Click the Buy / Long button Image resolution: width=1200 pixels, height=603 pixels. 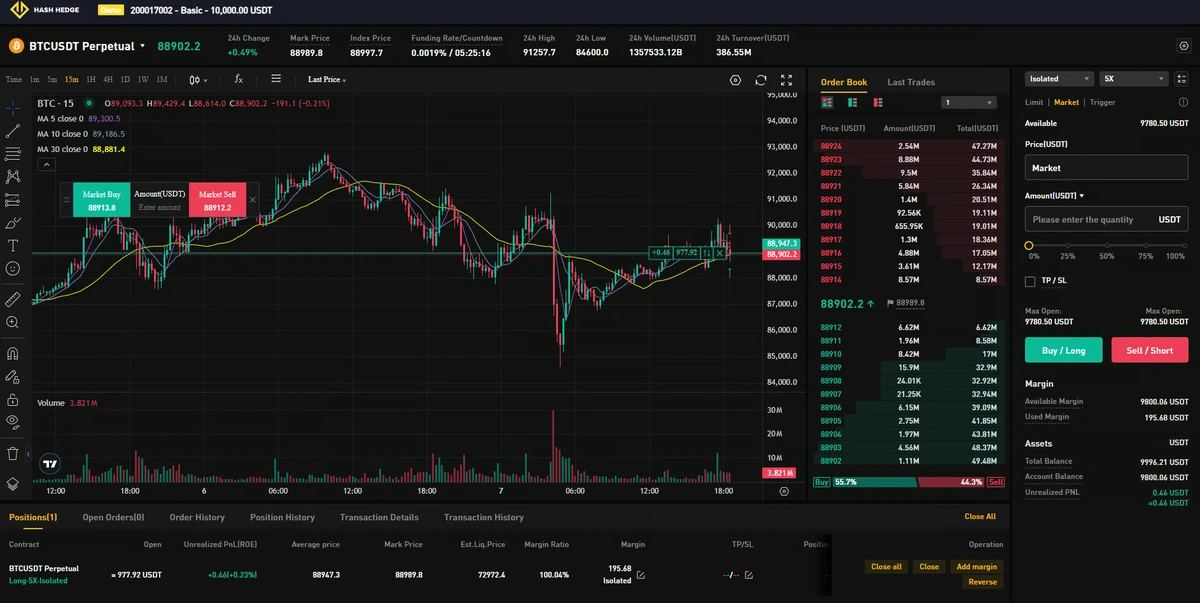point(1063,350)
